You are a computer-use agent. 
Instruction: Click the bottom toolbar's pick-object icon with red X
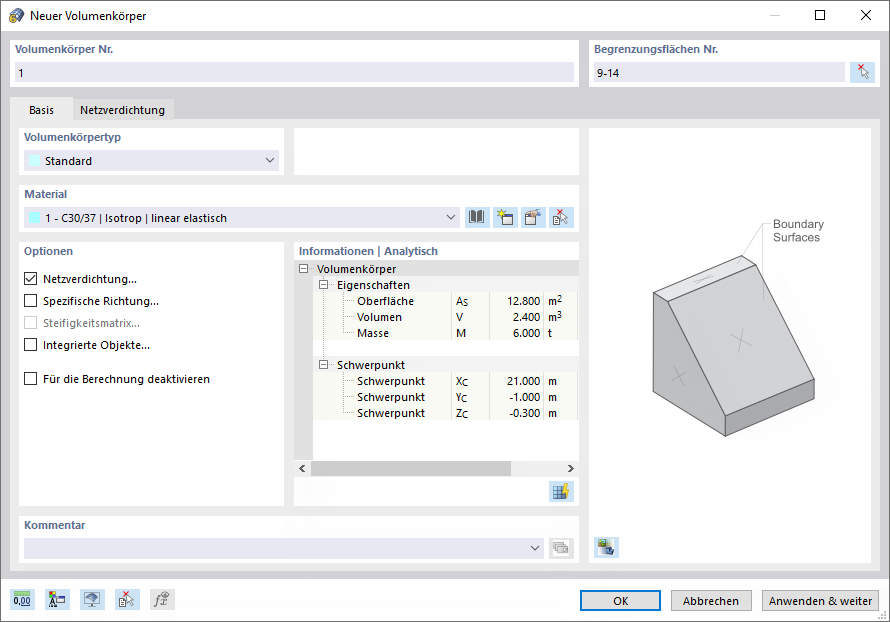coord(127,599)
